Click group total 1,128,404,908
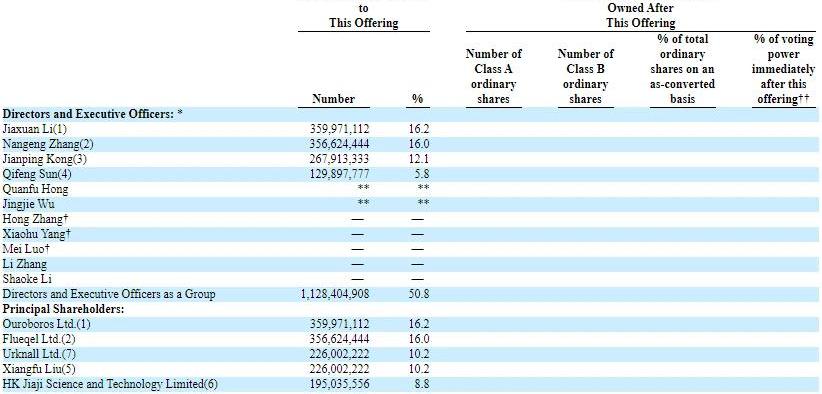 click(335, 294)
